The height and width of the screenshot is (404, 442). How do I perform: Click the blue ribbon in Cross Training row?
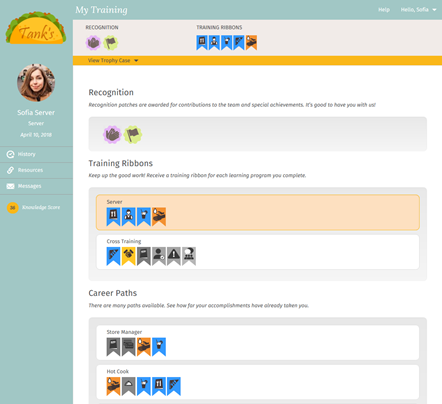coord(113,256)
